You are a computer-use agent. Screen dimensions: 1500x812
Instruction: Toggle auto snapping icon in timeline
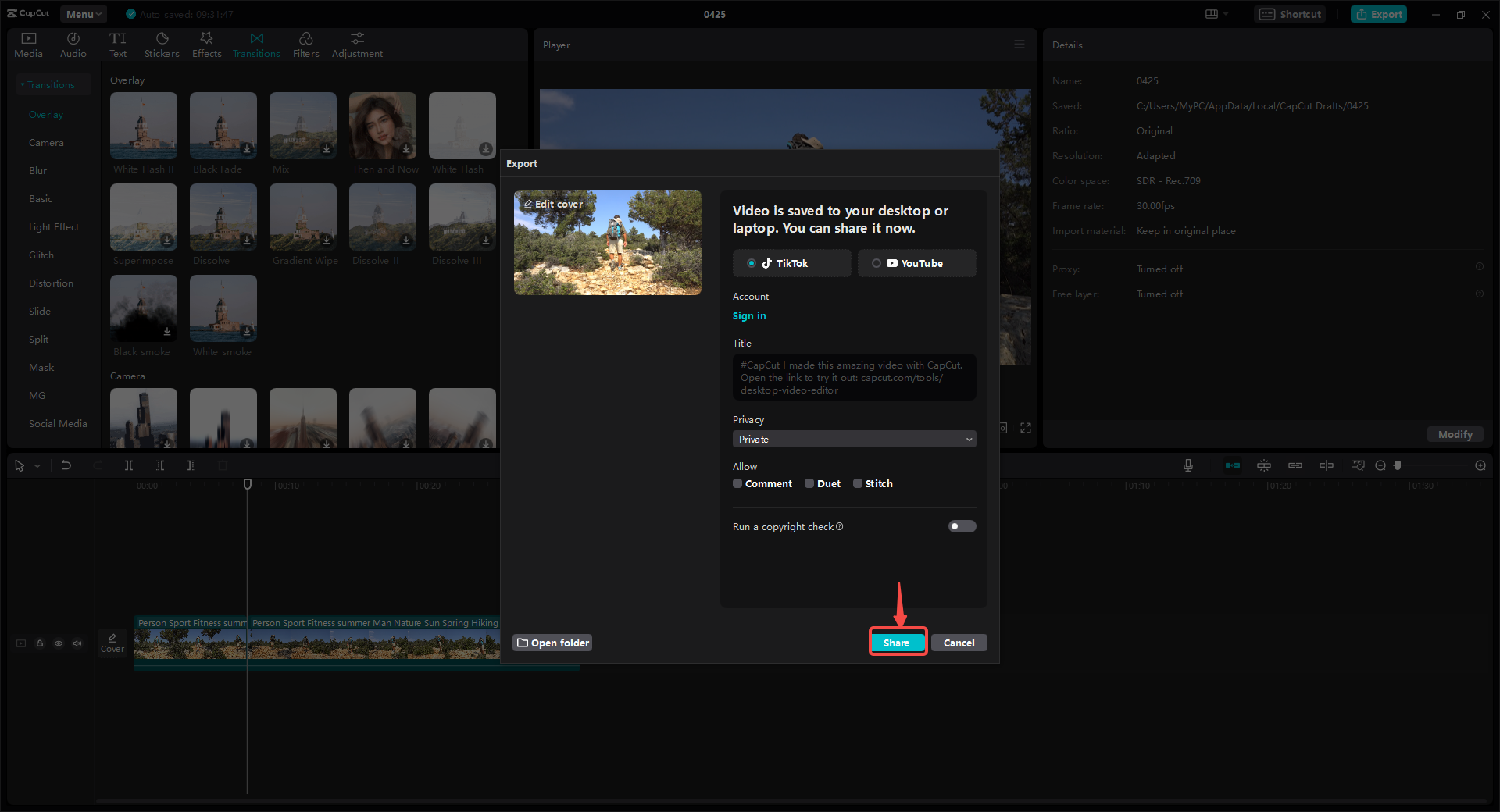click(x=1264, y=465)
